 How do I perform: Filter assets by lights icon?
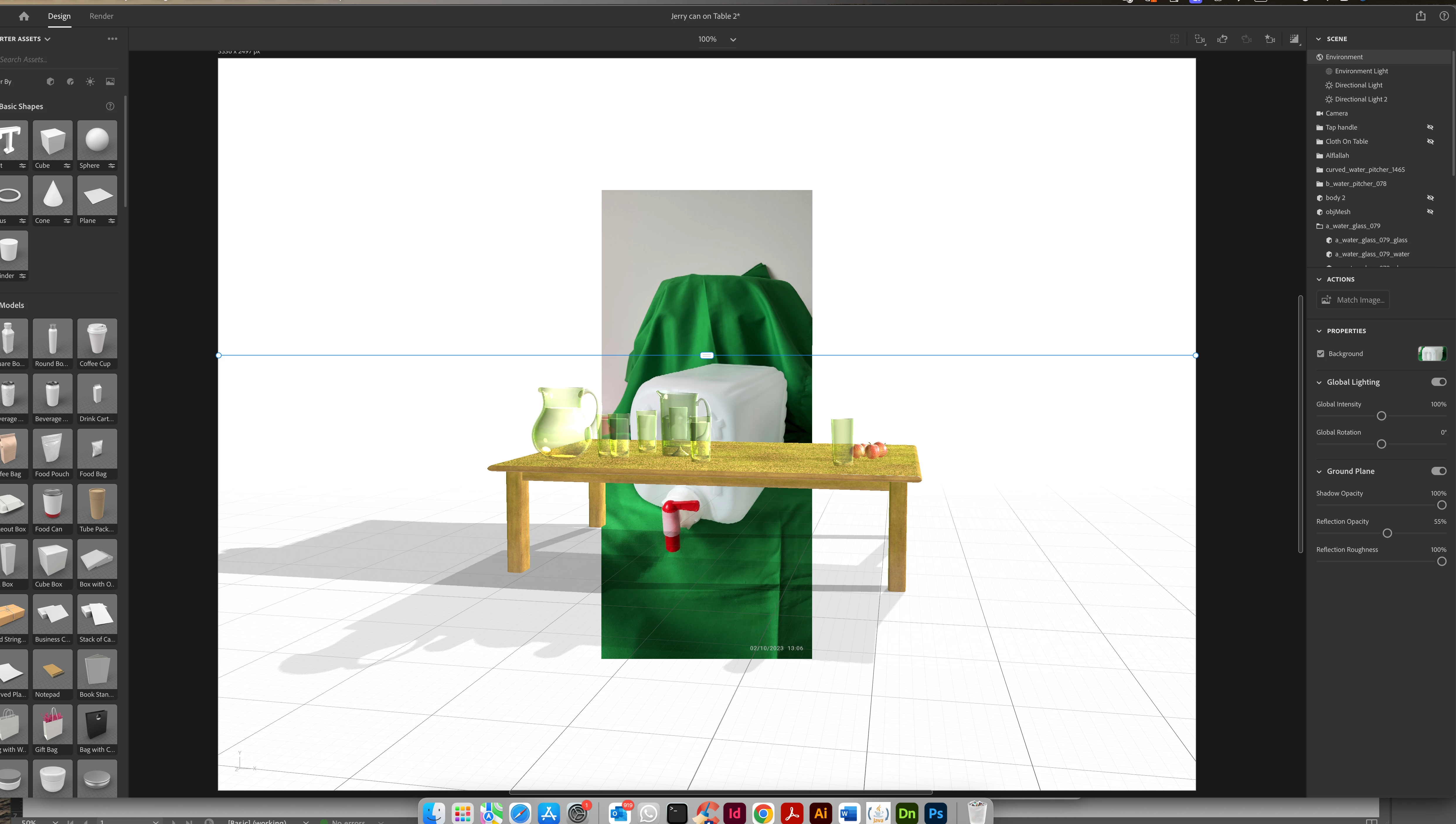[90, 82]
